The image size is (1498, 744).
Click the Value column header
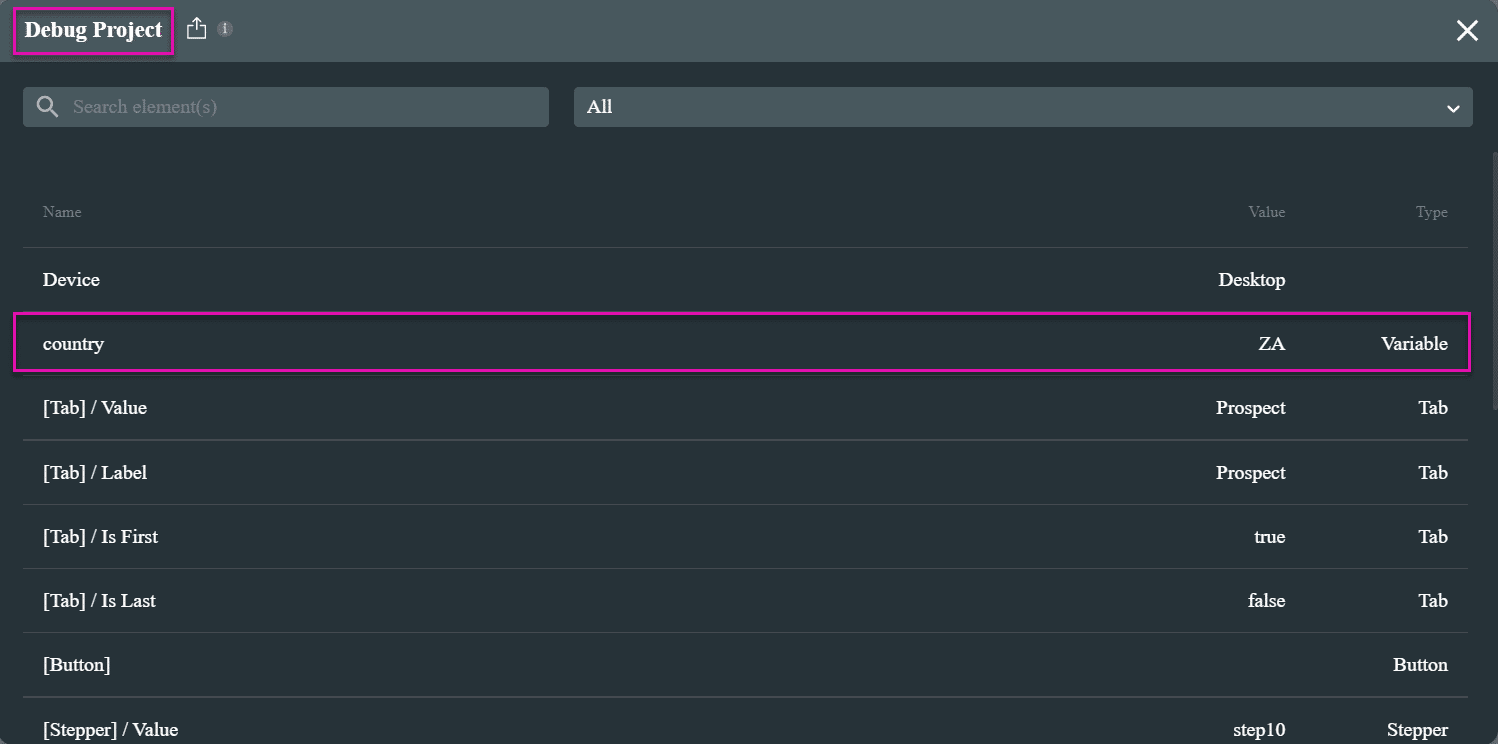(x=1266, y=212)
